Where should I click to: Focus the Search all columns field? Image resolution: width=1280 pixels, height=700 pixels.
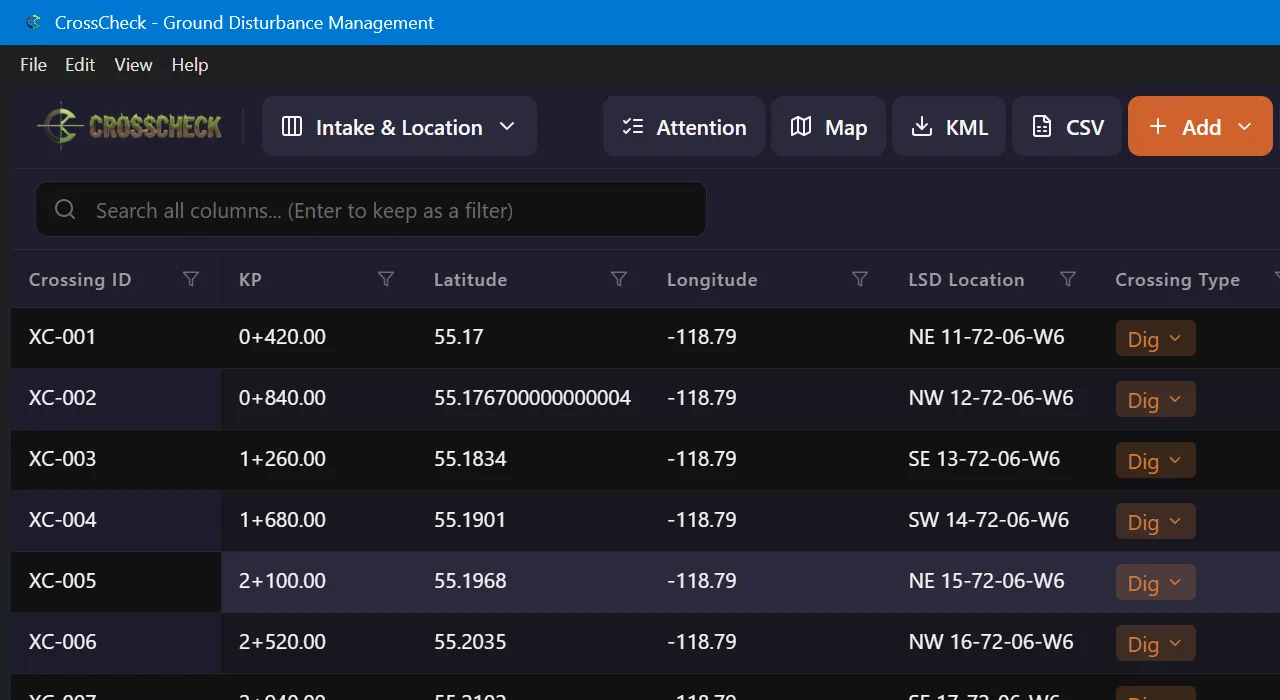click(x=371, y=209)
